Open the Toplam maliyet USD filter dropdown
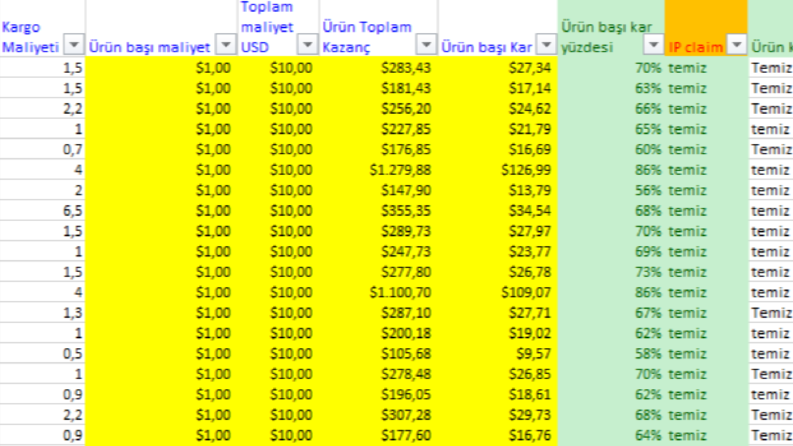This screenshot has width=793, height=446. 307,46
